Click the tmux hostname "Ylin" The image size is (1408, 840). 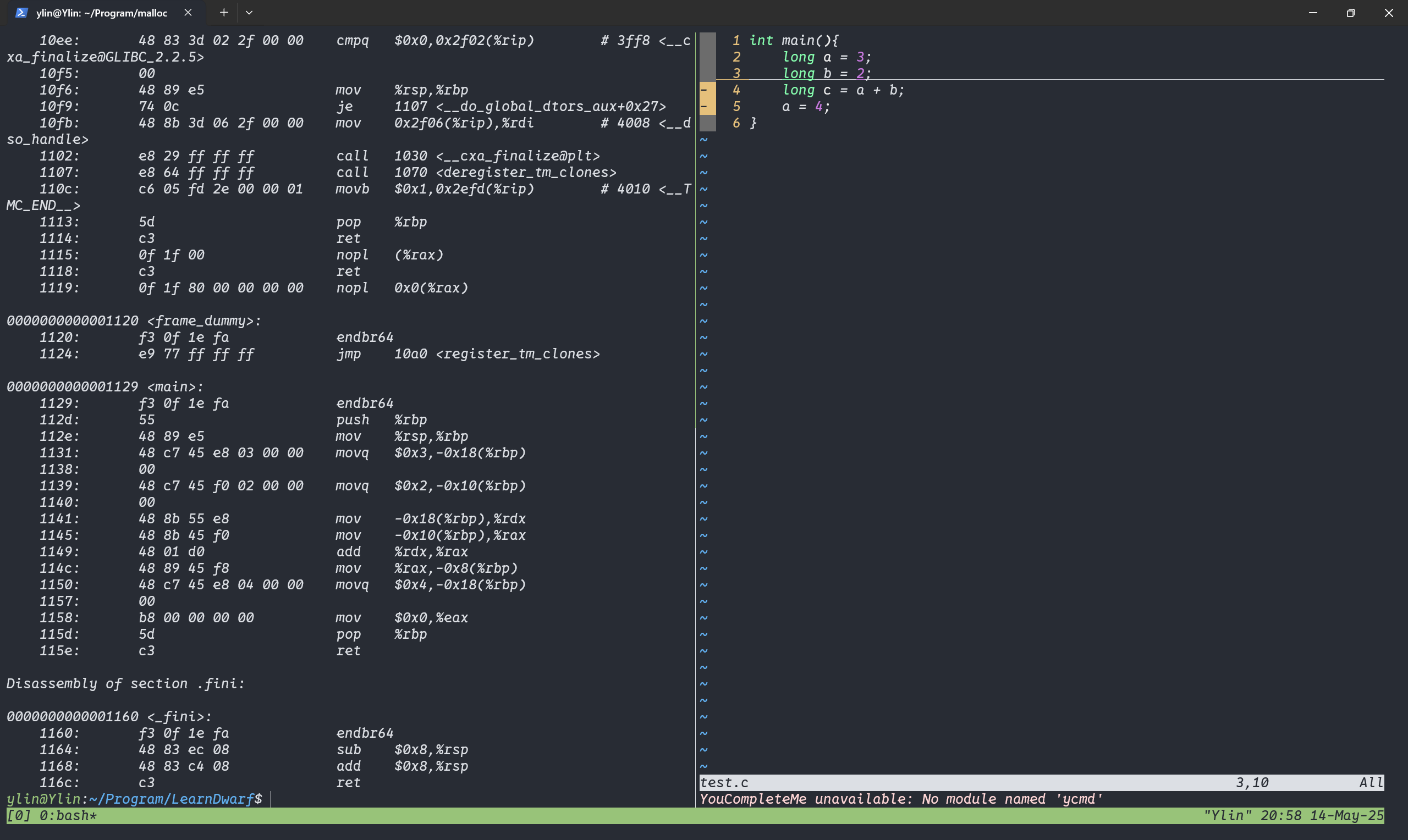click(x=1228, y=816)
